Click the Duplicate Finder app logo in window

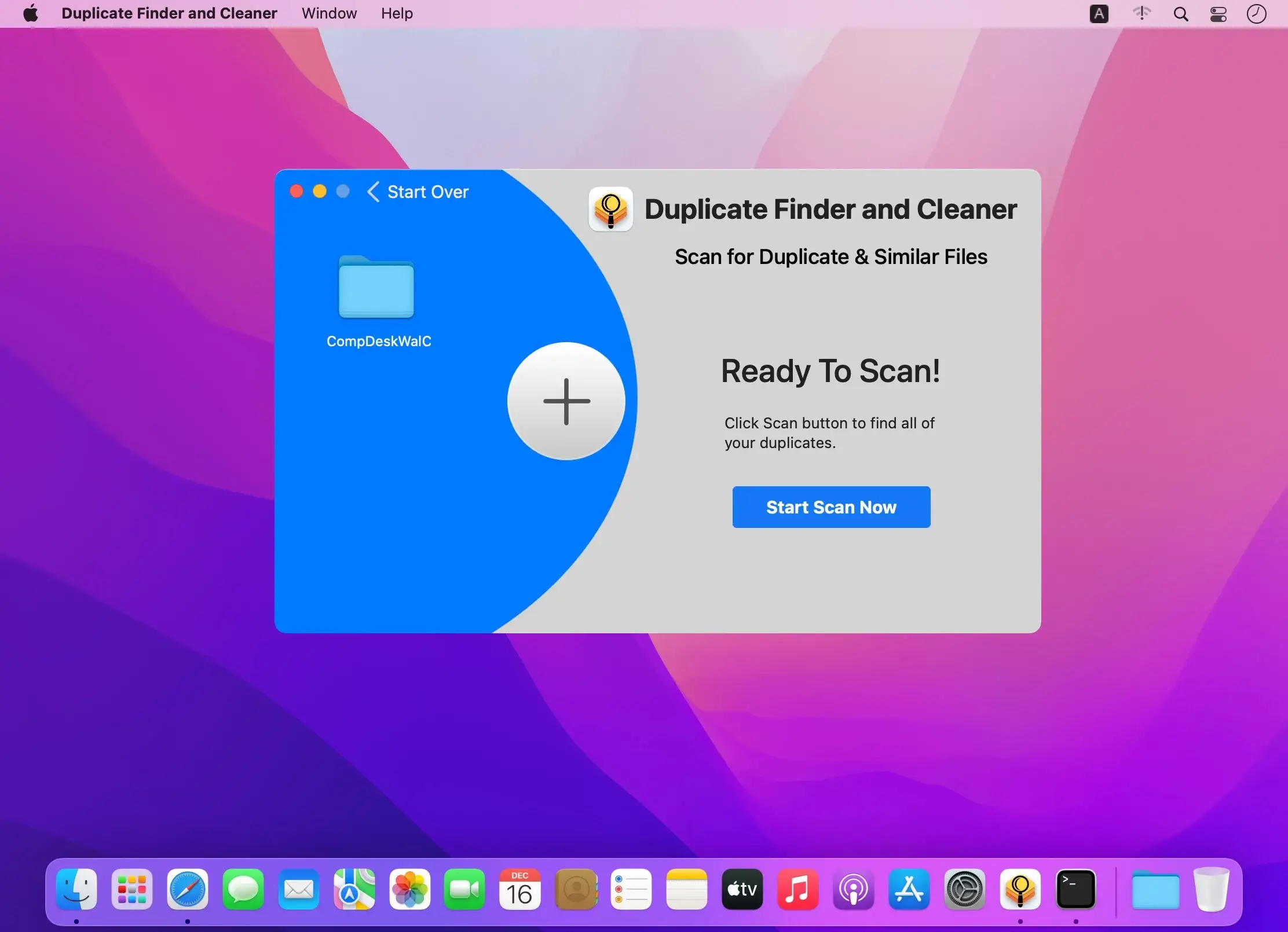click(x=610, y=209)
